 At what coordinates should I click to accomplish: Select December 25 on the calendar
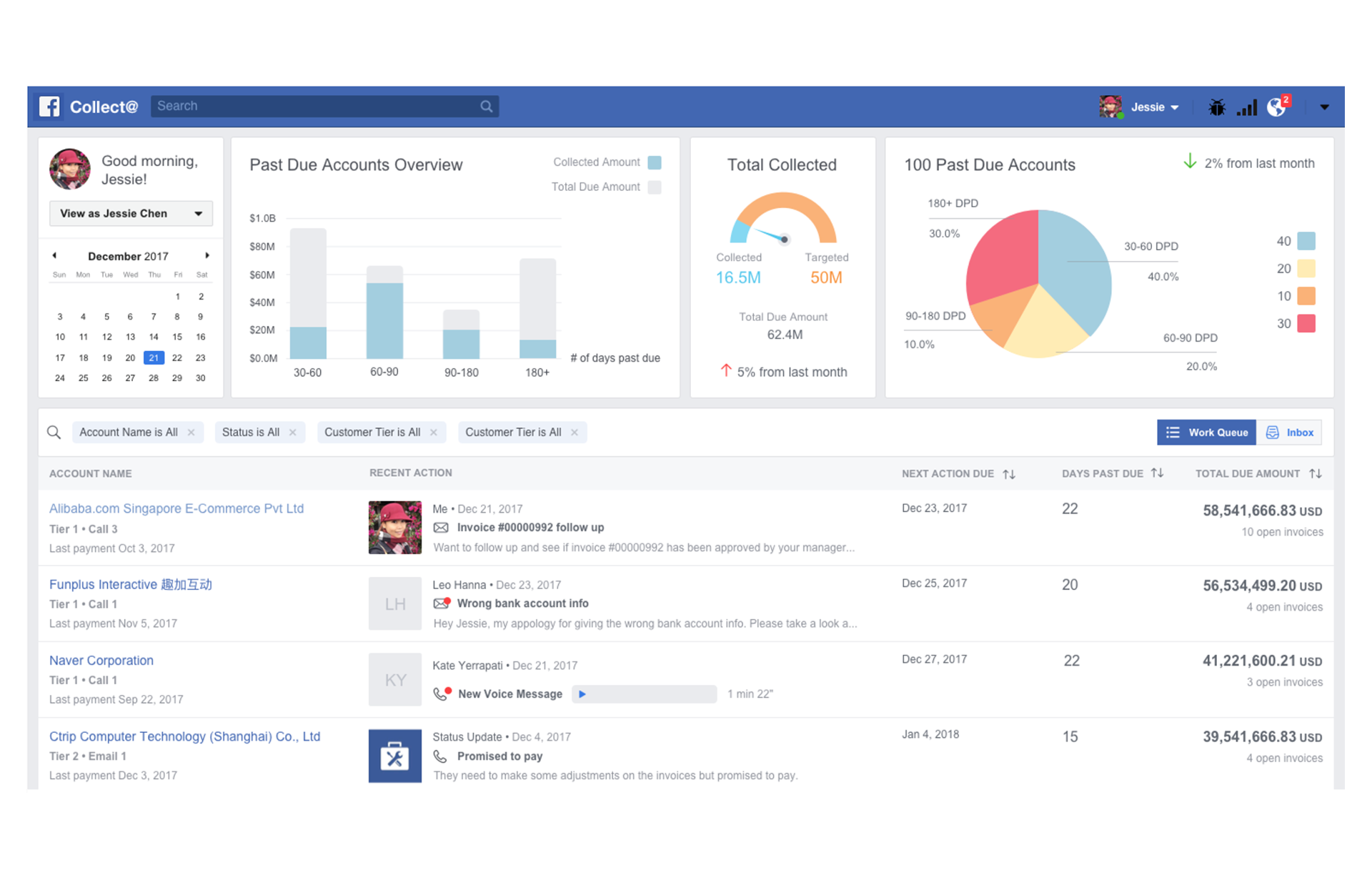click(x=84, y=378)
